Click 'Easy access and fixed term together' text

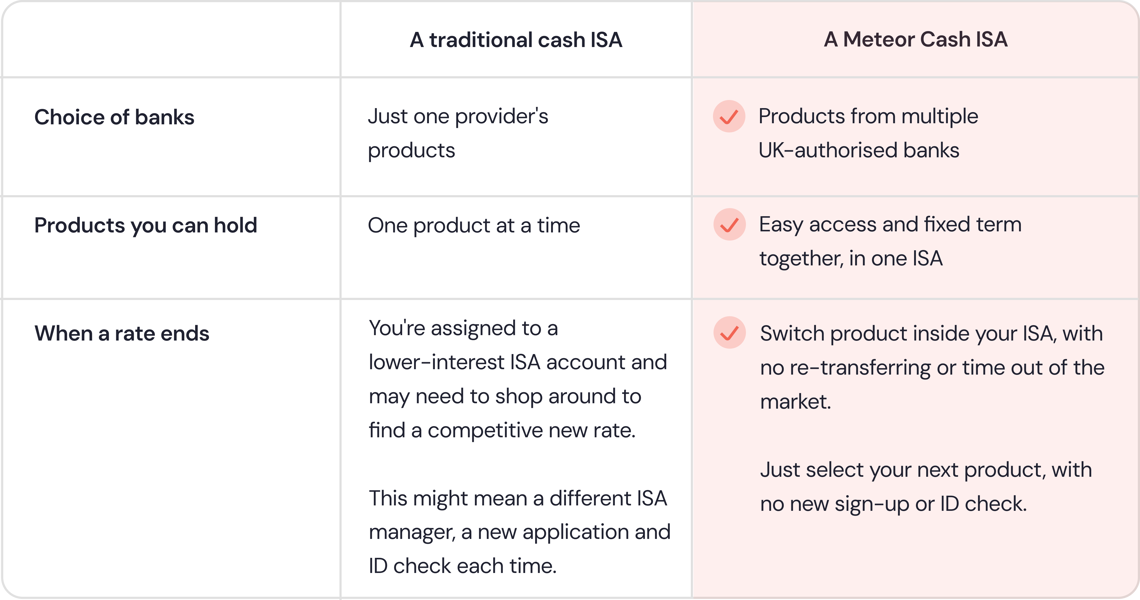890,241
